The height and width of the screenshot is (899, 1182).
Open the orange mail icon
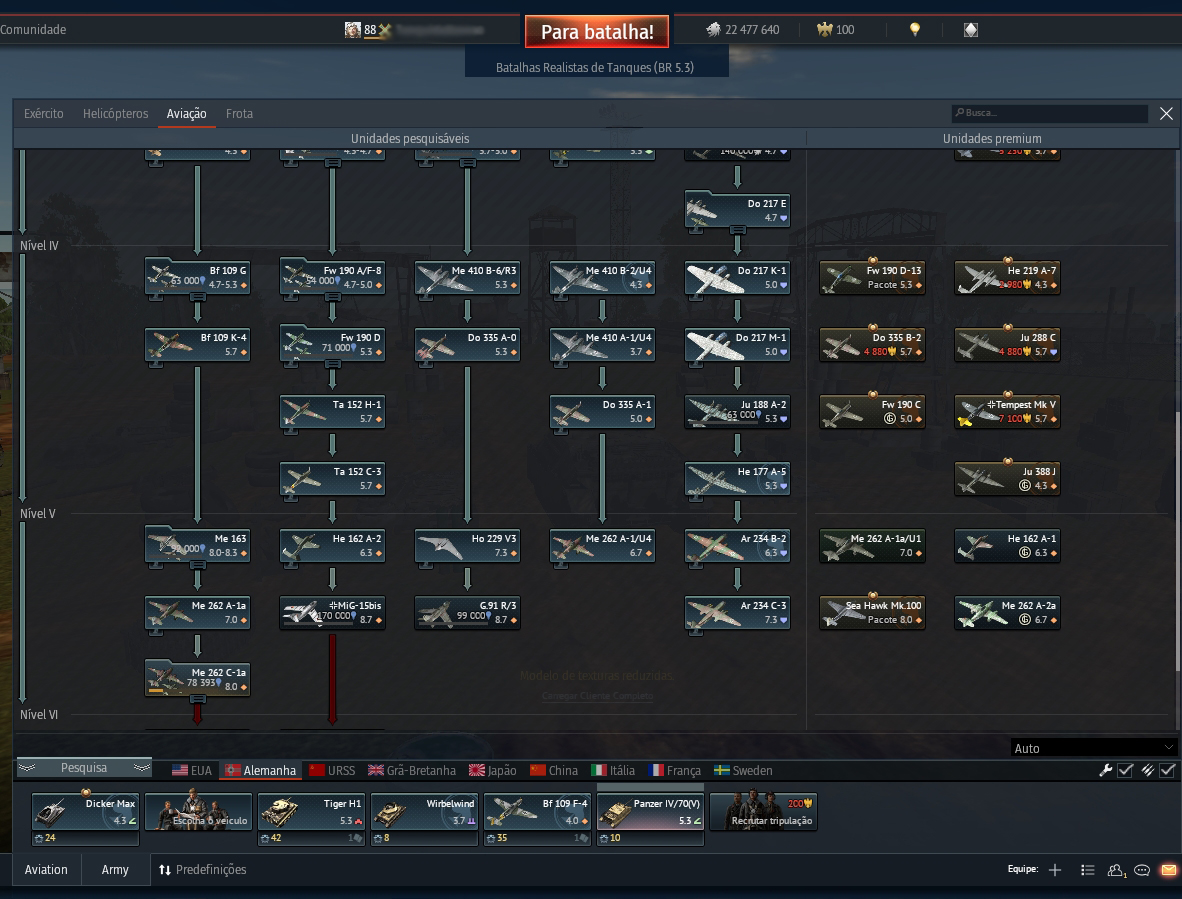click(x=1169, y=870)
